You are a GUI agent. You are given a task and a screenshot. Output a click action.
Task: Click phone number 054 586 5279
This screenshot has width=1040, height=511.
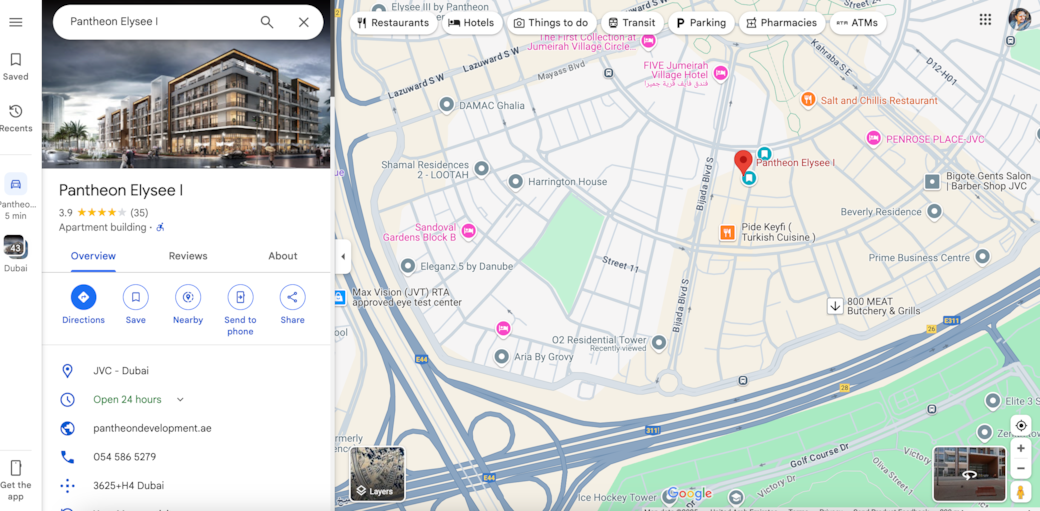coord(125,457)
